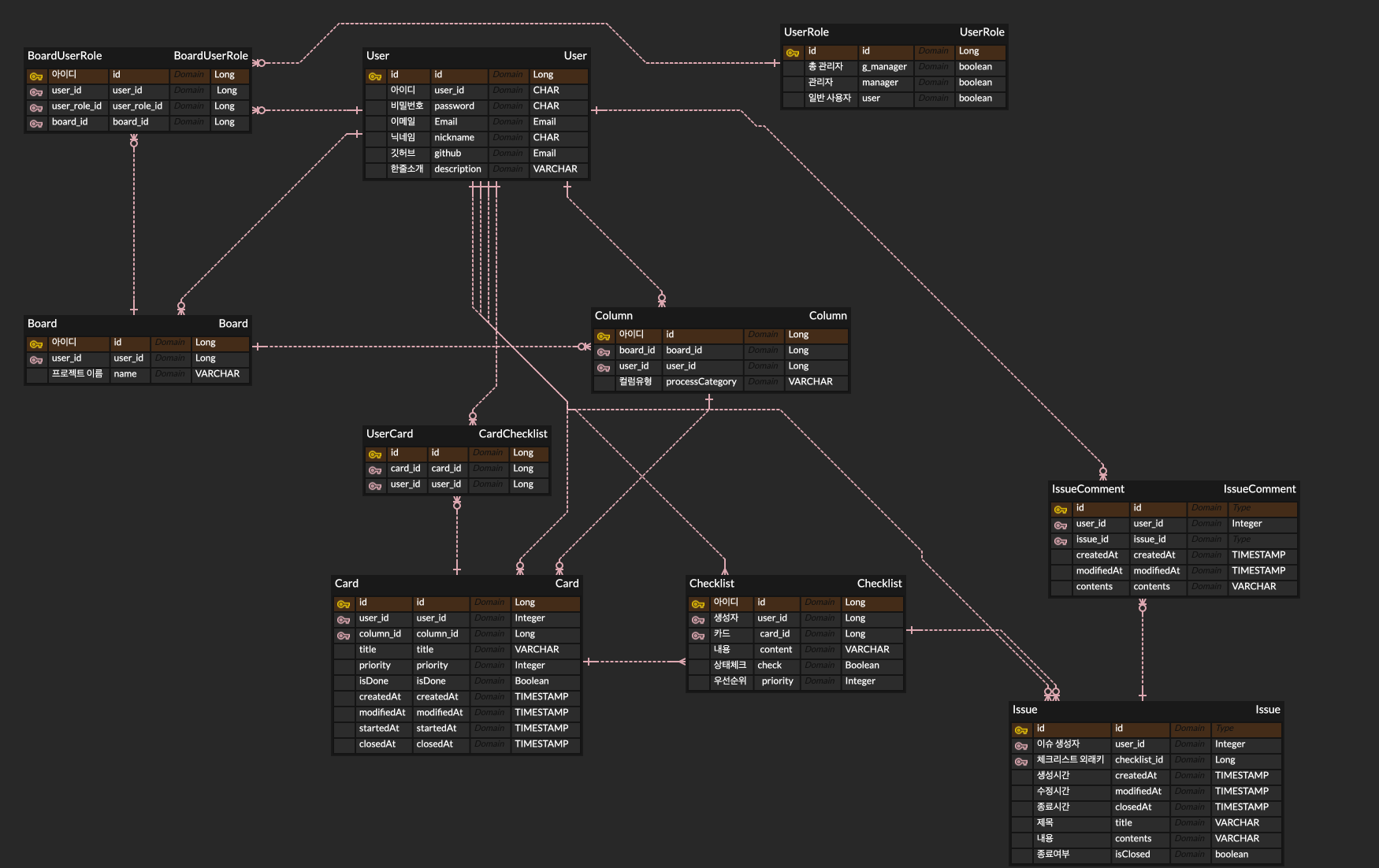Click VARCHAR type of User description
Image resolution: width=1379 pixels, height=868 pixels.
(x=556, y=169)
